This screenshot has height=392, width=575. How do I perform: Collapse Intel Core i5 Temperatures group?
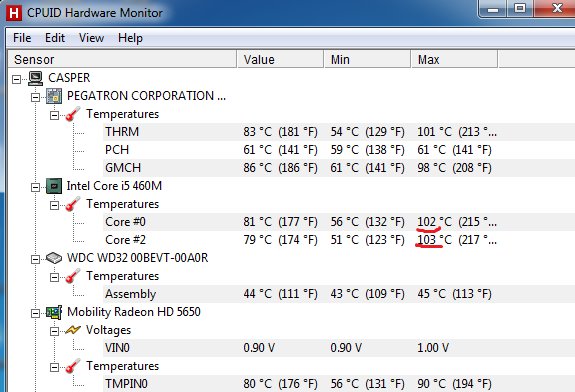pyautogui.click(x=54, y=205)
